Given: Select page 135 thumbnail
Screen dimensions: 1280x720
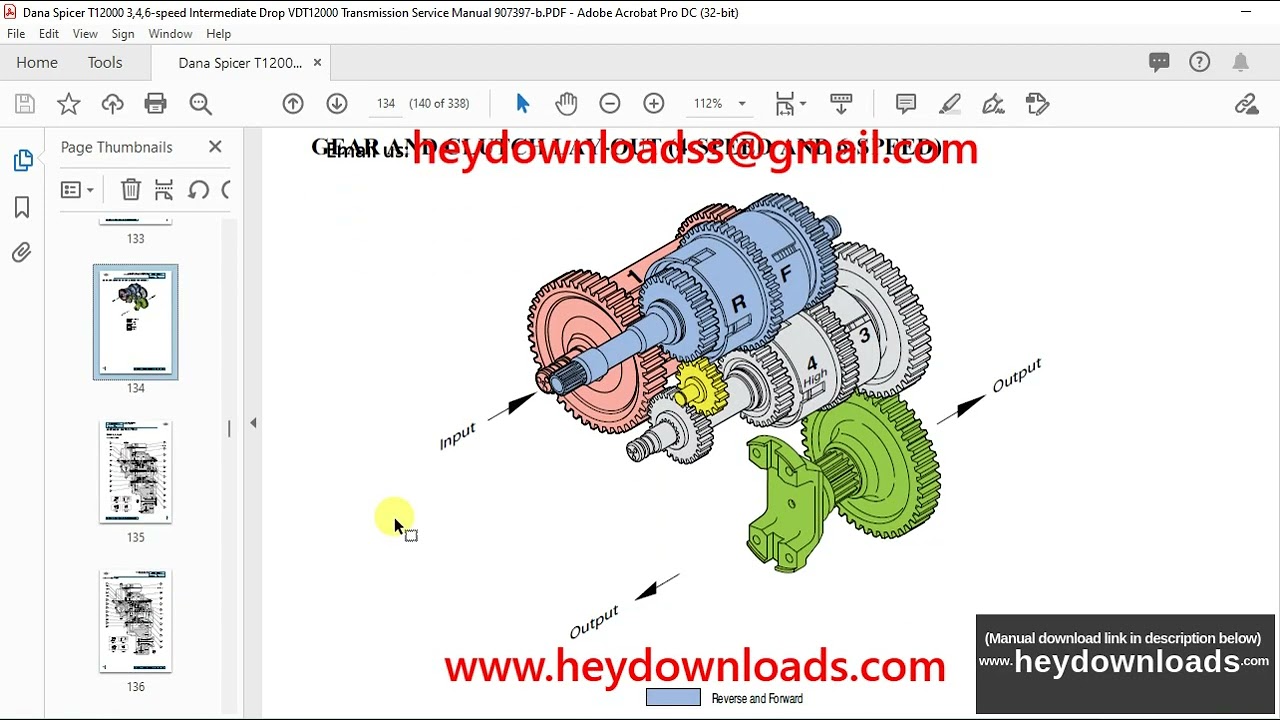Looking at the screenshot, I should coord(135,472).
